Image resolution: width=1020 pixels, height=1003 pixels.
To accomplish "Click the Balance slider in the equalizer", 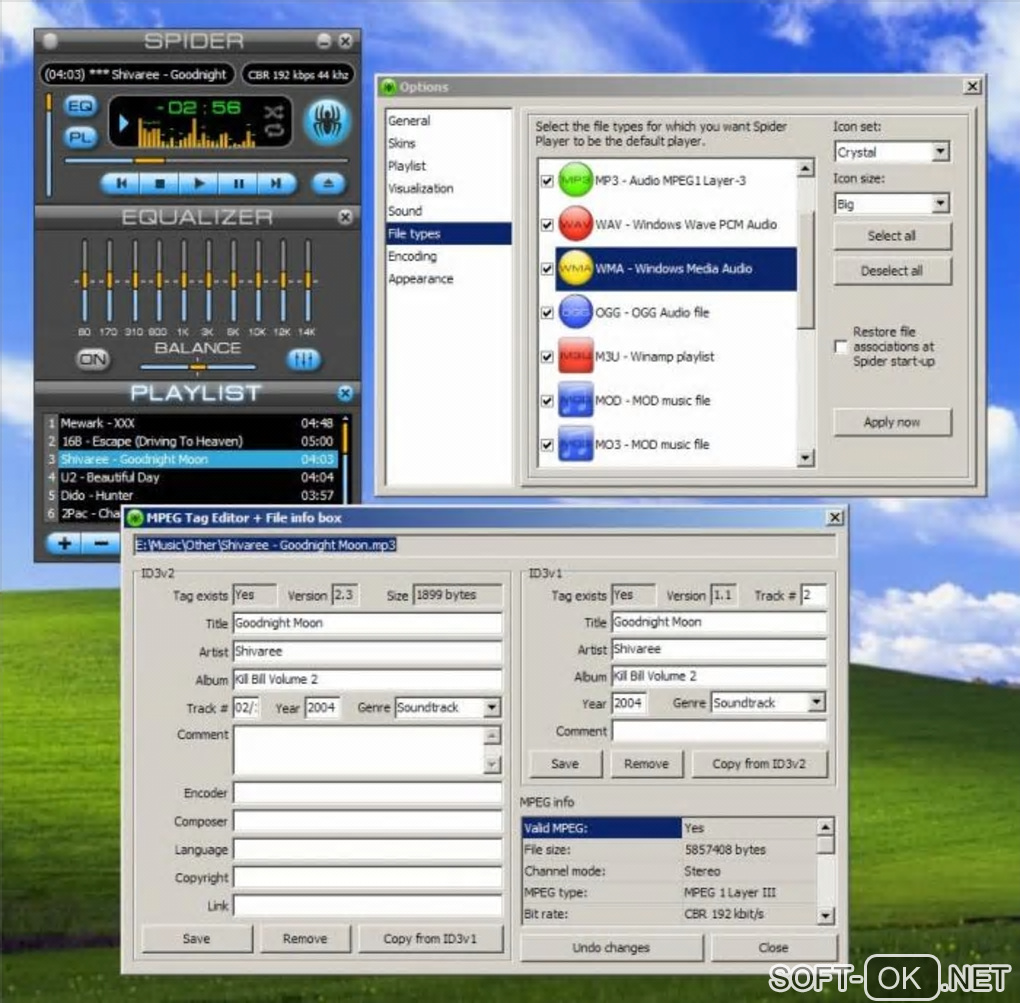I will [198, 368].
